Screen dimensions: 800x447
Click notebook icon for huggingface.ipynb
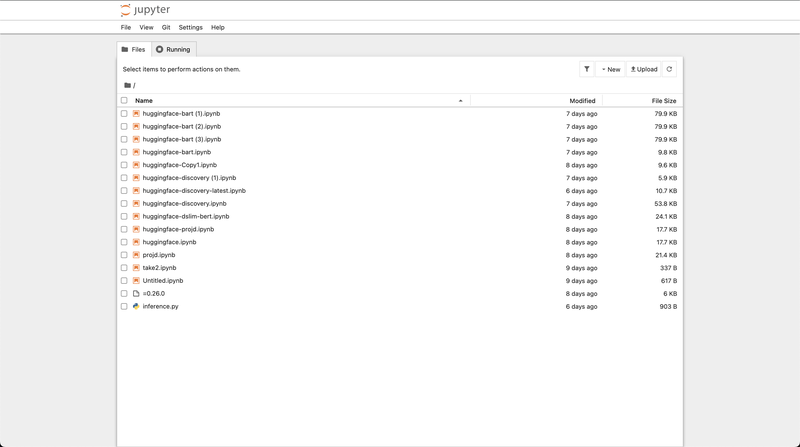(x=136, y=242)
